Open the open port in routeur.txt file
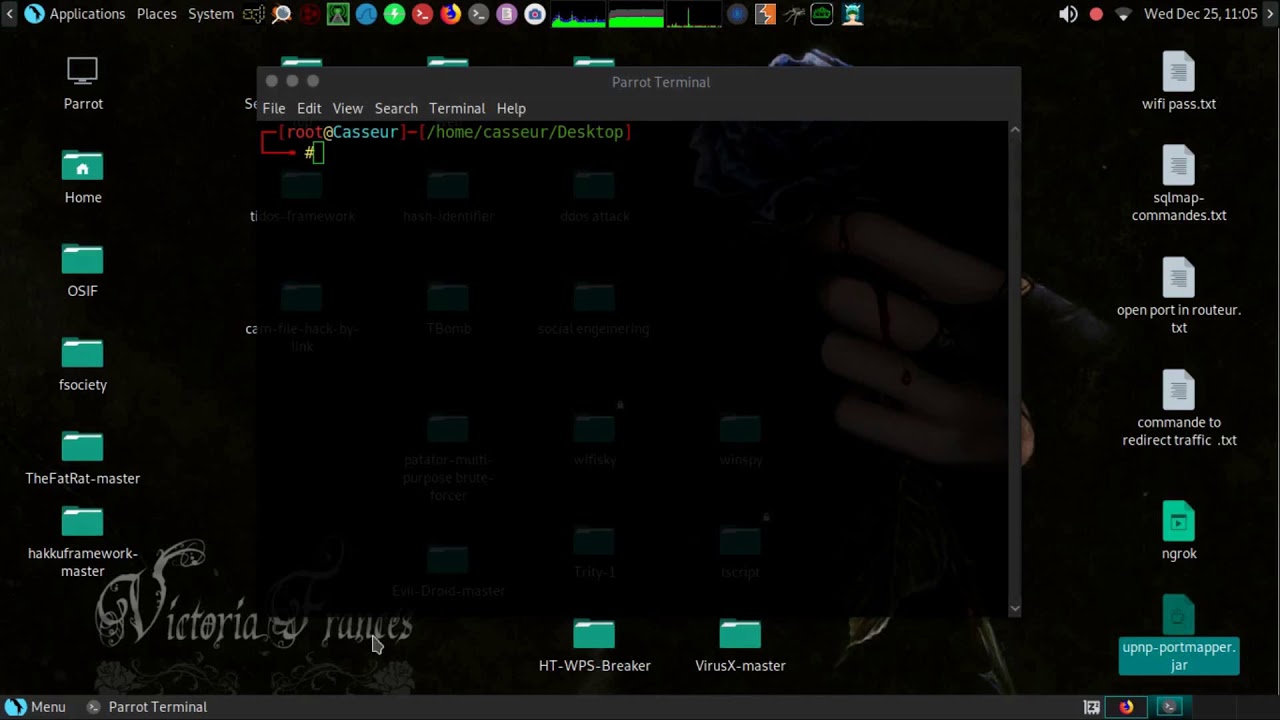Viewport: 1280px width, 720px height. pos(1179,297)
